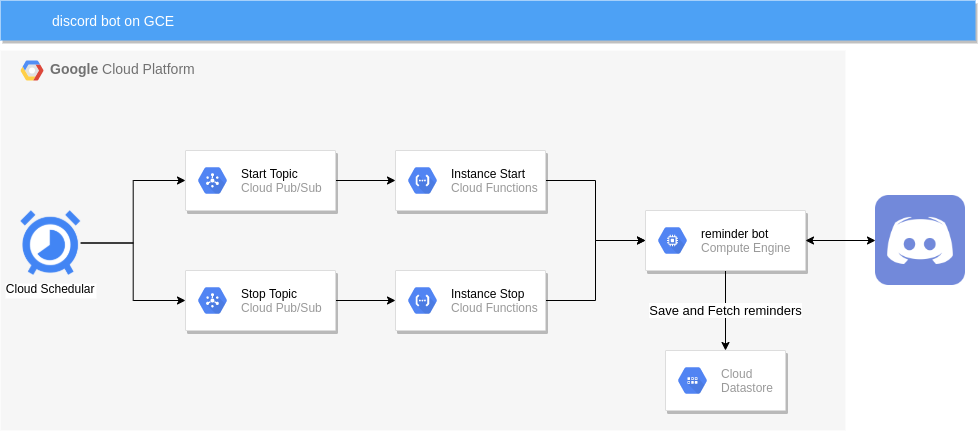
Task: Select the Start Topic Pub/Sub hexagon icon
Action: (x=212, y=181)
